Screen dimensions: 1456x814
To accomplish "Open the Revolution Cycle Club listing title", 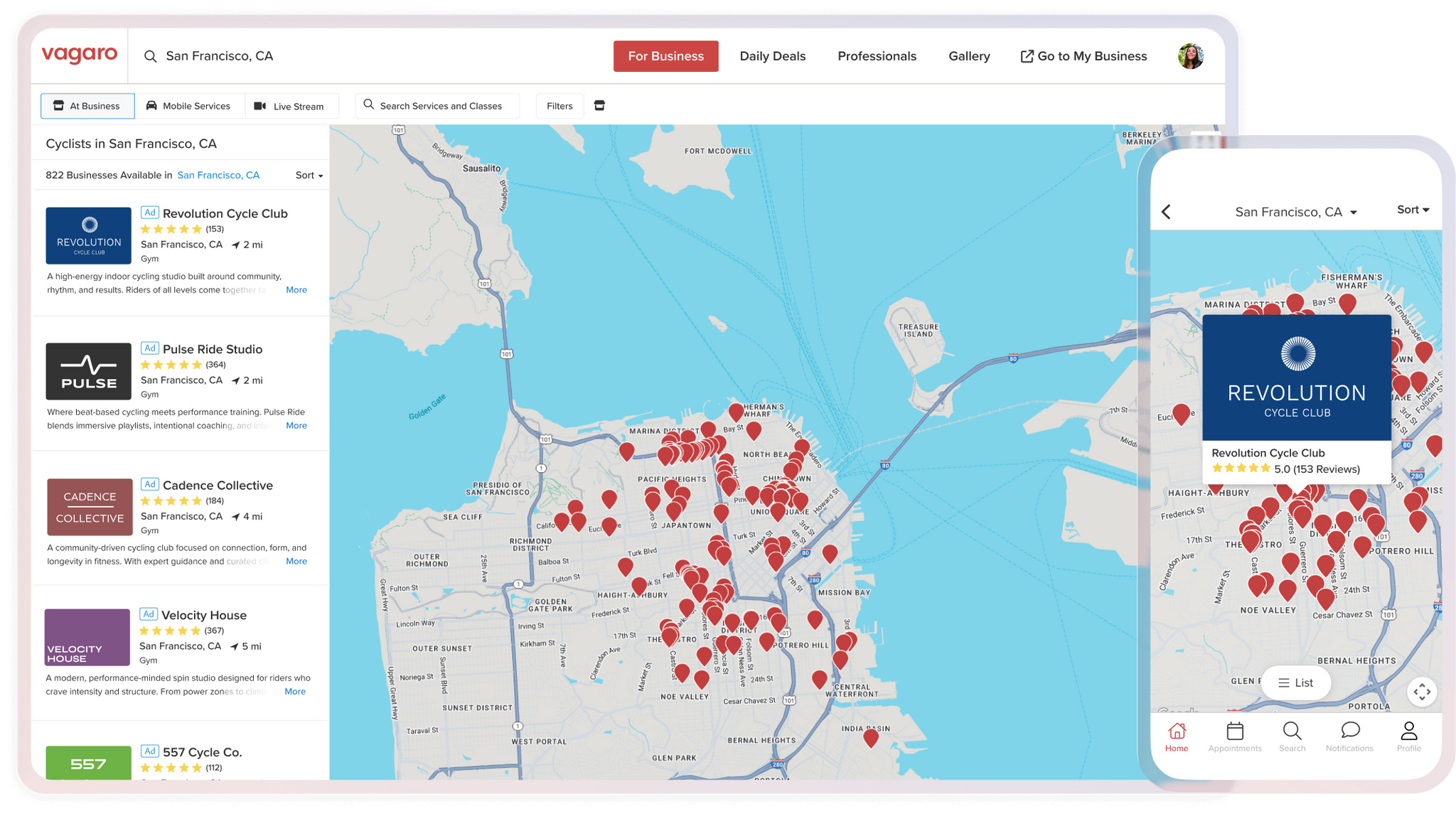I will (x=225, y=213).
